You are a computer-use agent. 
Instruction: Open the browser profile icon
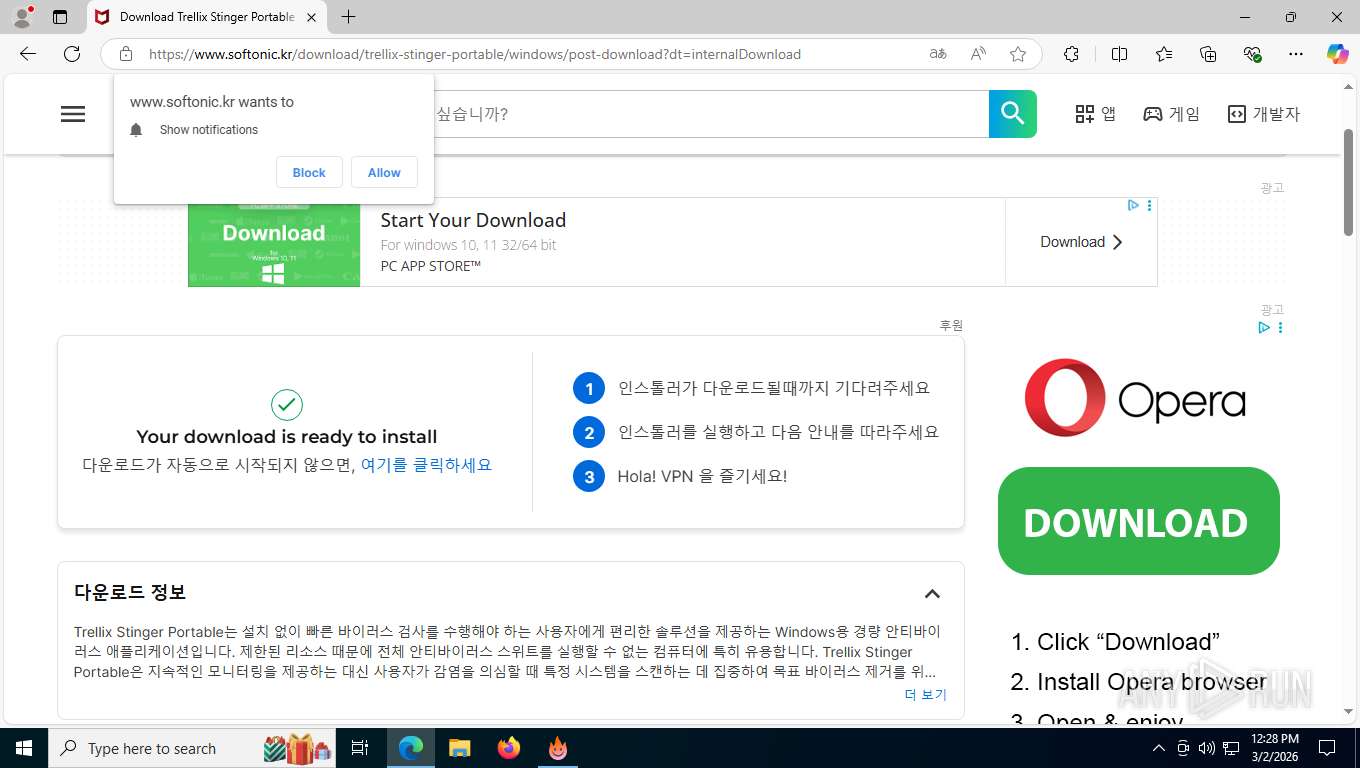coord(22,17)
